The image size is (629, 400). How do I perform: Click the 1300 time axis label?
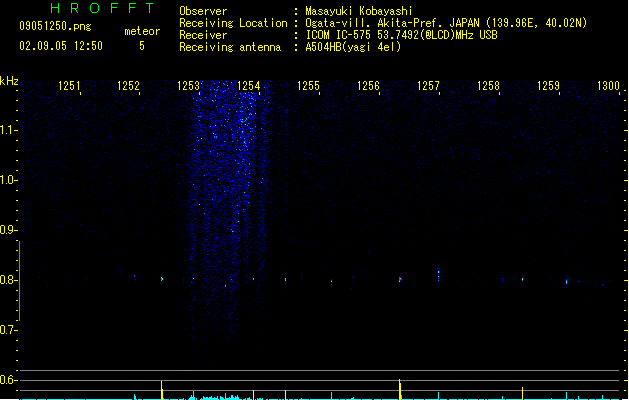(x=609, y=85)
